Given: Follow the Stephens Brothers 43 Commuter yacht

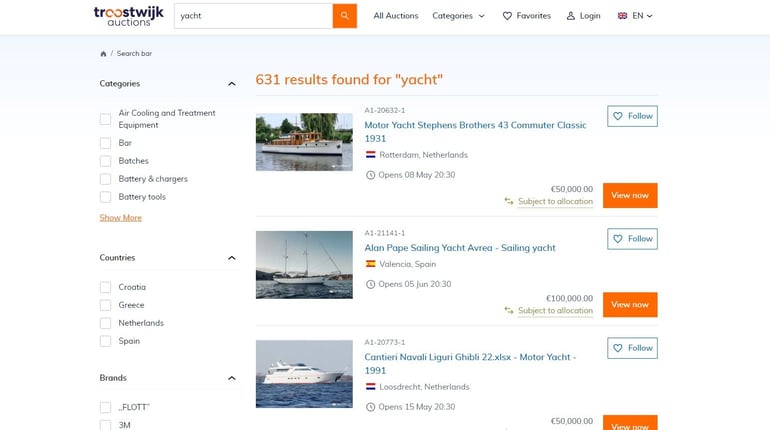Looking at the screenshot, I should click(x=632, y=116).
